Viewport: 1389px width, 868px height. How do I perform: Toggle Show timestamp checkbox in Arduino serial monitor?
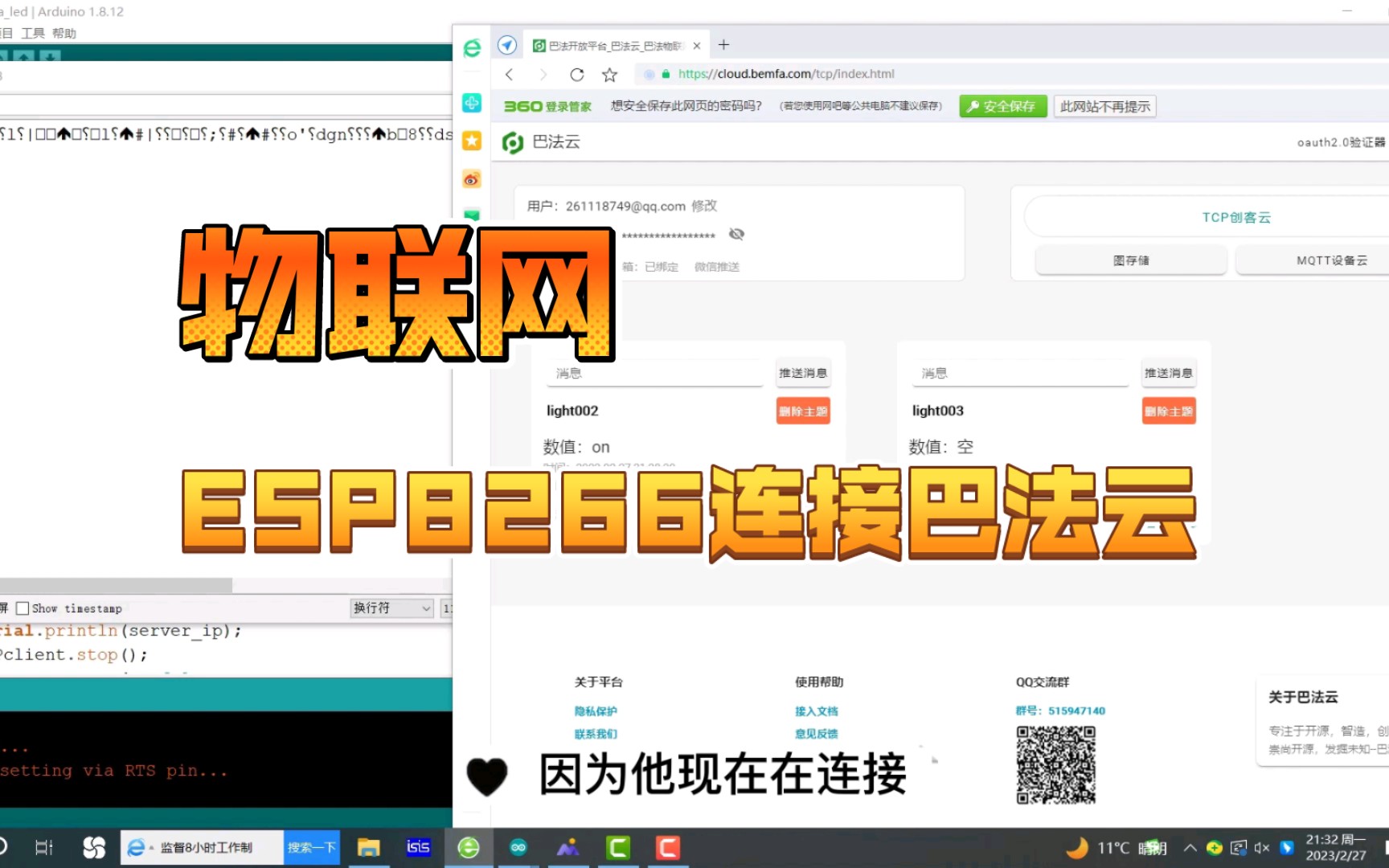[x=23, y=608]
